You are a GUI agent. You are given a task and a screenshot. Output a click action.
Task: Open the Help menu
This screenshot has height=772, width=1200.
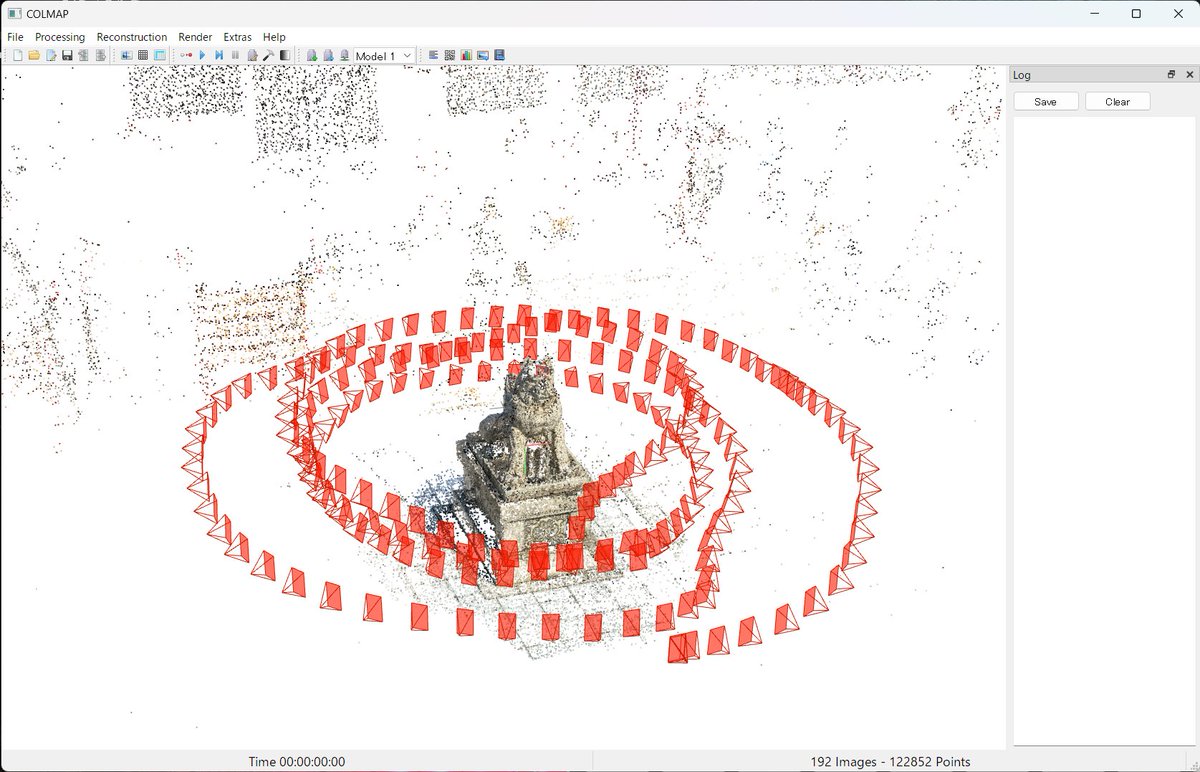[x=274, y=37]
